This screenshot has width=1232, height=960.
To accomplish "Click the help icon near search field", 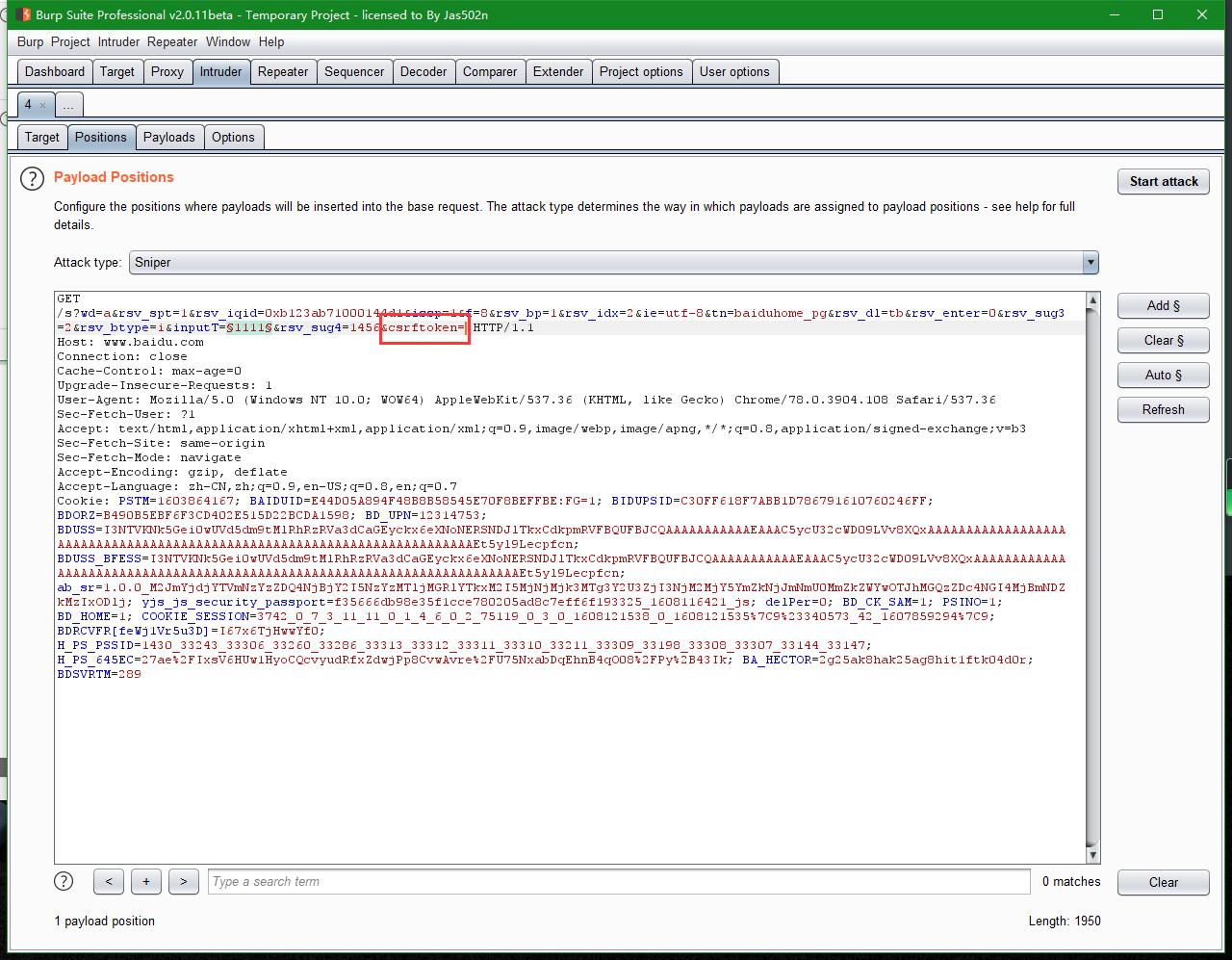I will pyautogui.click(x=64, y=881).
